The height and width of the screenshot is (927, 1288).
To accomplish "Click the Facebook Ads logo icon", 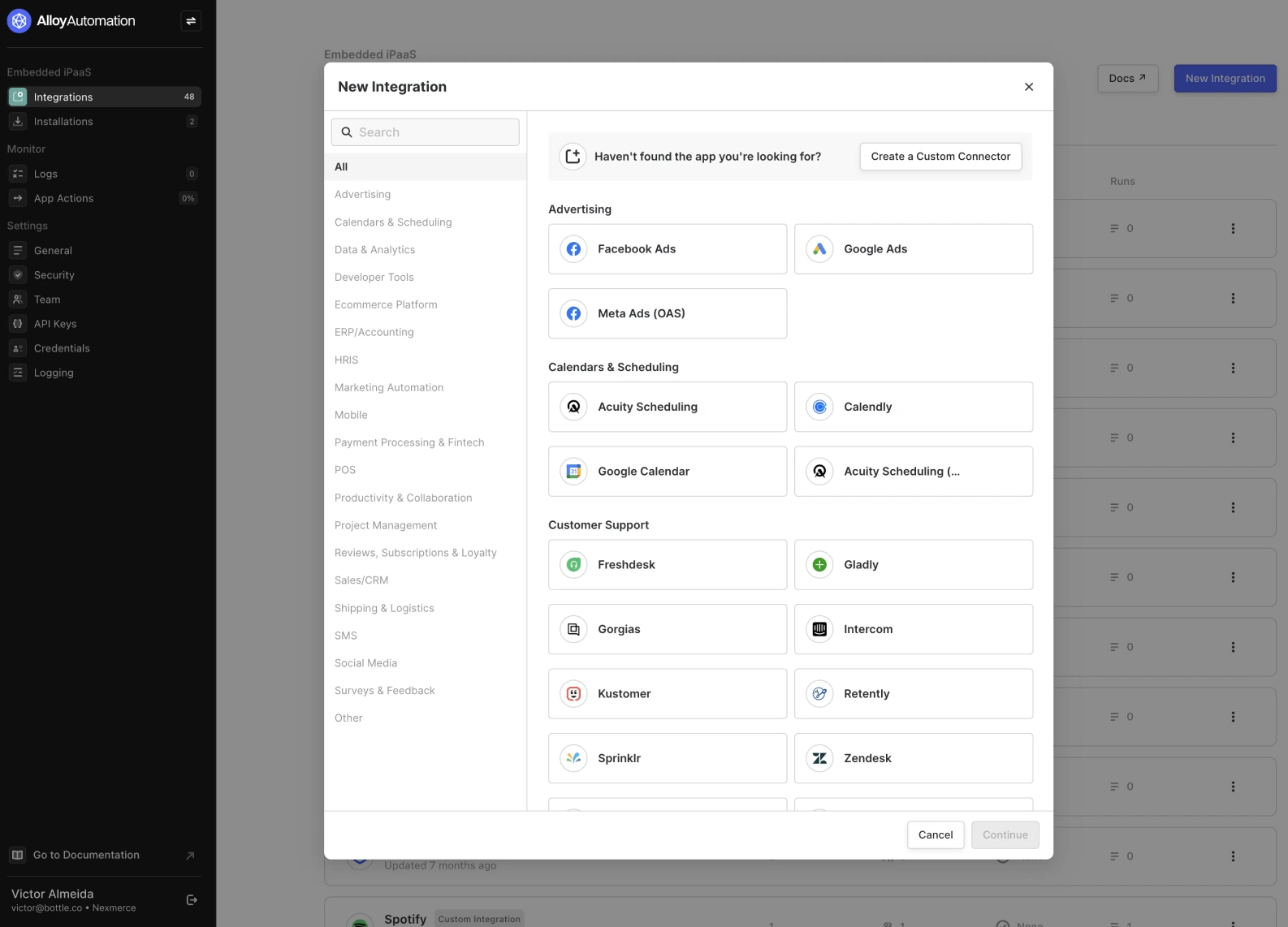I will coord(573,249).
